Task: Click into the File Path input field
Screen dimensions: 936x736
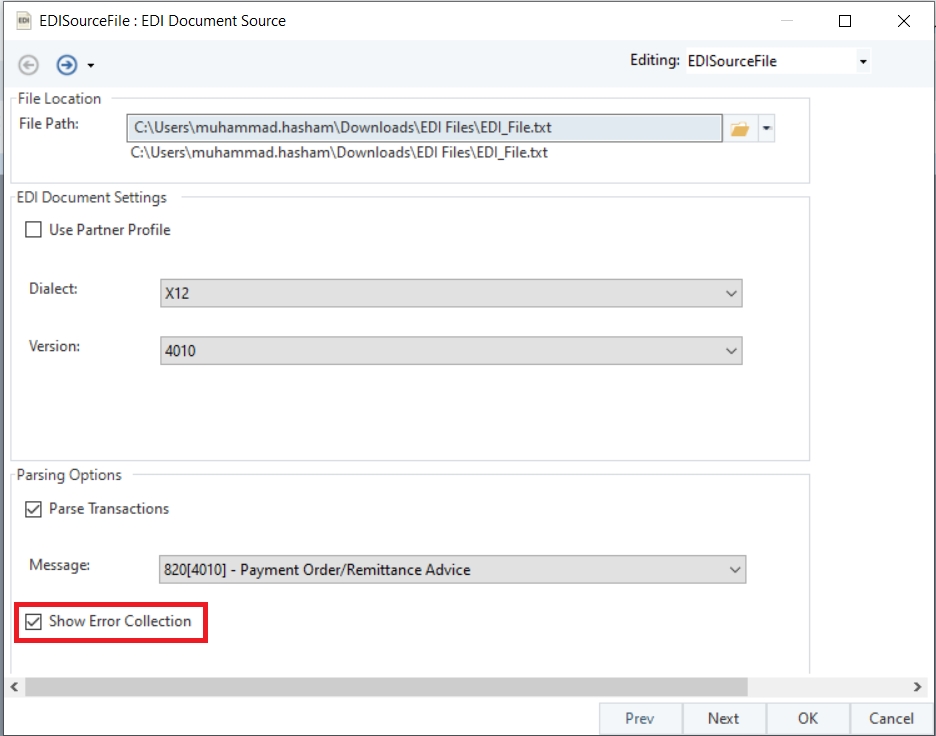Action: [x=424, y=128]
